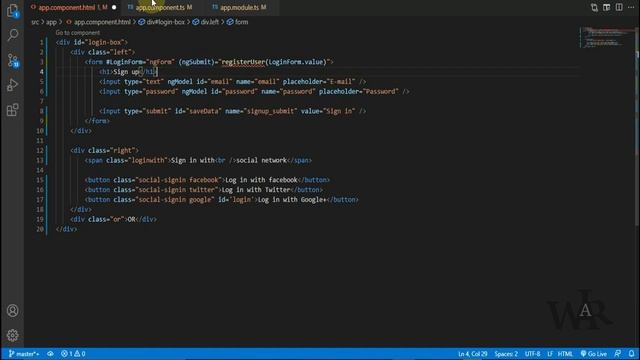Click the master branch indicator in the status bar
This screenshot has height=360, width=640.
click(x=24, y=354)
